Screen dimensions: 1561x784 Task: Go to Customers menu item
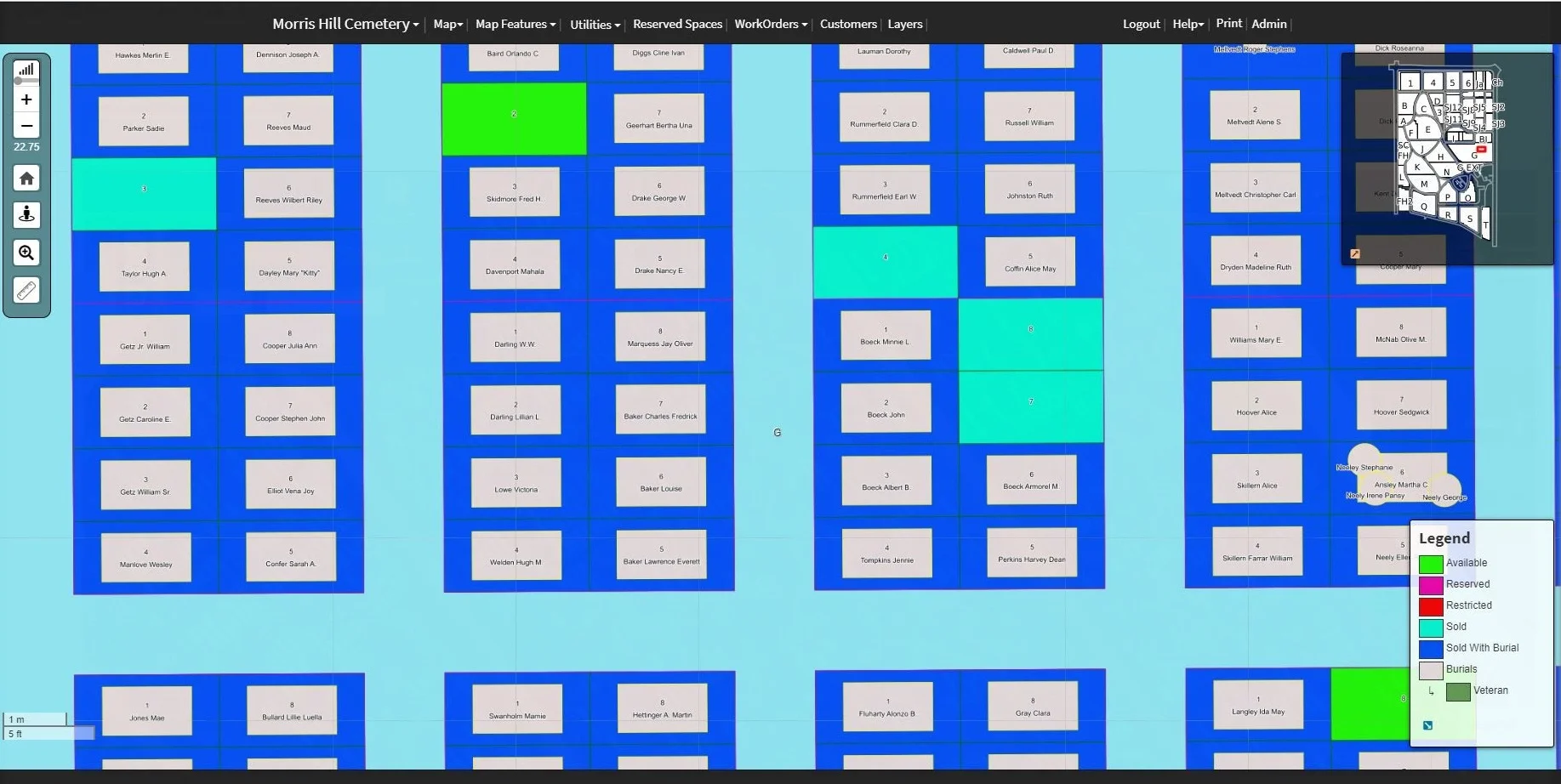point(848,24)
